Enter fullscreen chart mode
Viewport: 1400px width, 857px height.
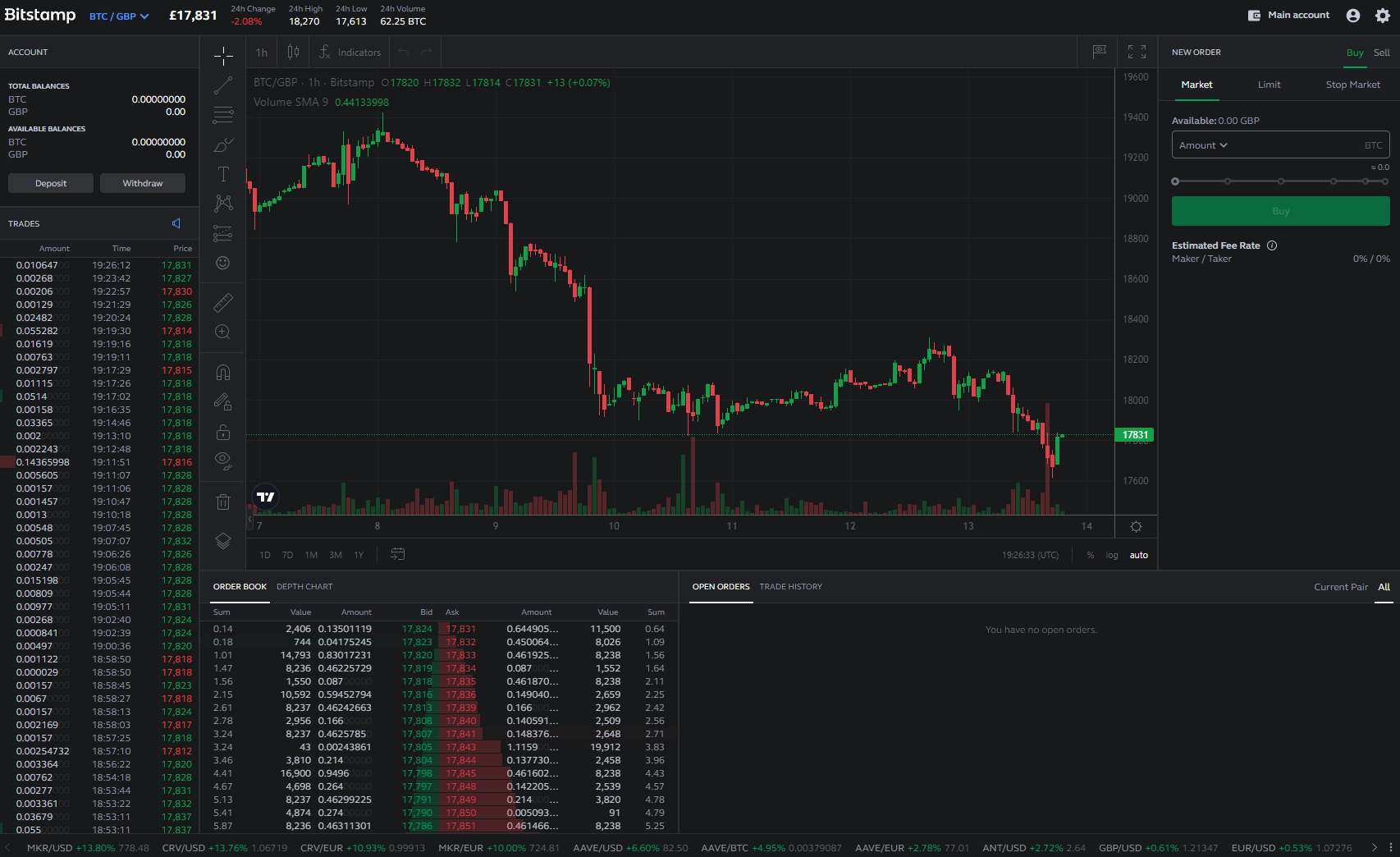[1137, 52]
